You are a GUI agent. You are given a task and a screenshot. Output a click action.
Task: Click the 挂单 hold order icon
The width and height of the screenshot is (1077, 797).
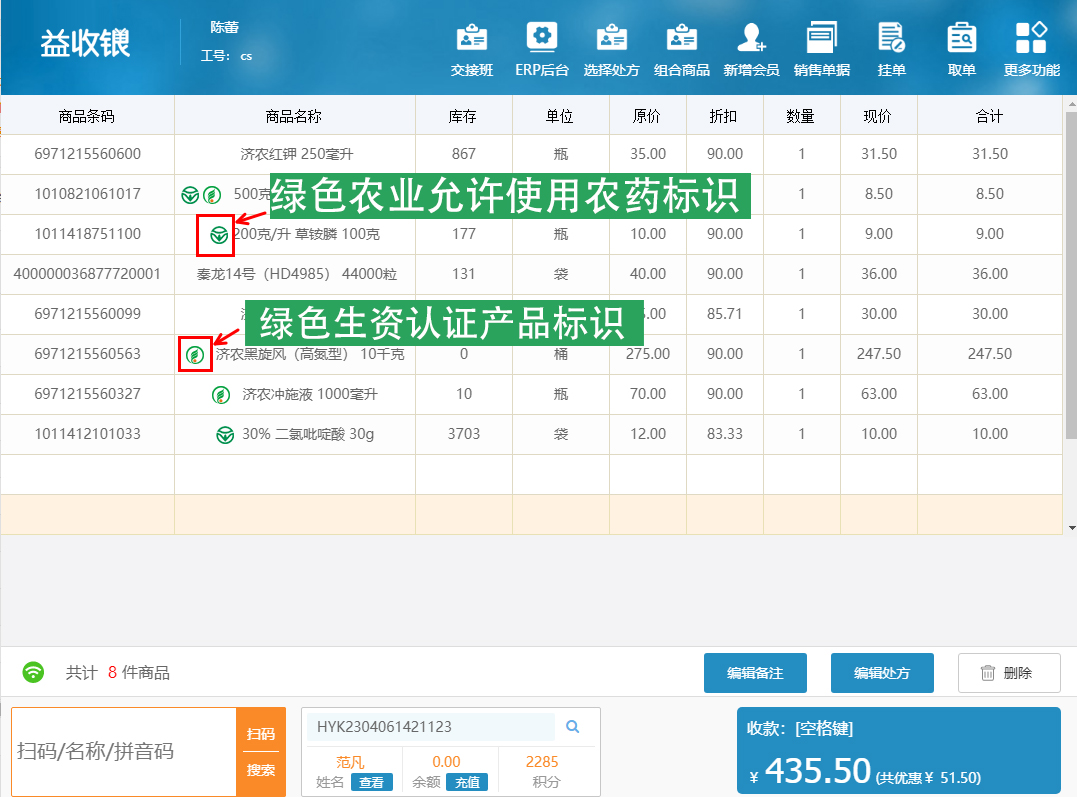tap(891, 50)
